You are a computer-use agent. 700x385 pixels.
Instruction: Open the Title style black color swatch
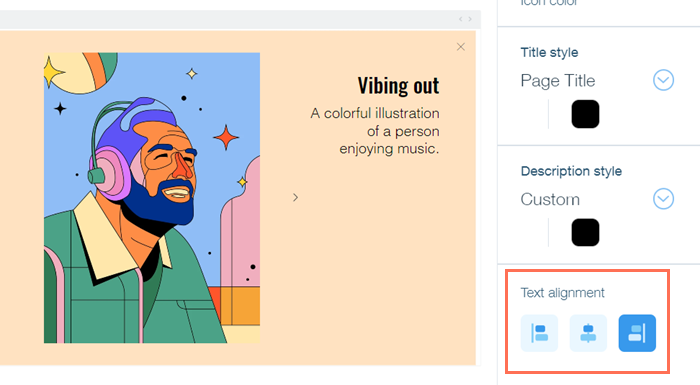point(585,114)
